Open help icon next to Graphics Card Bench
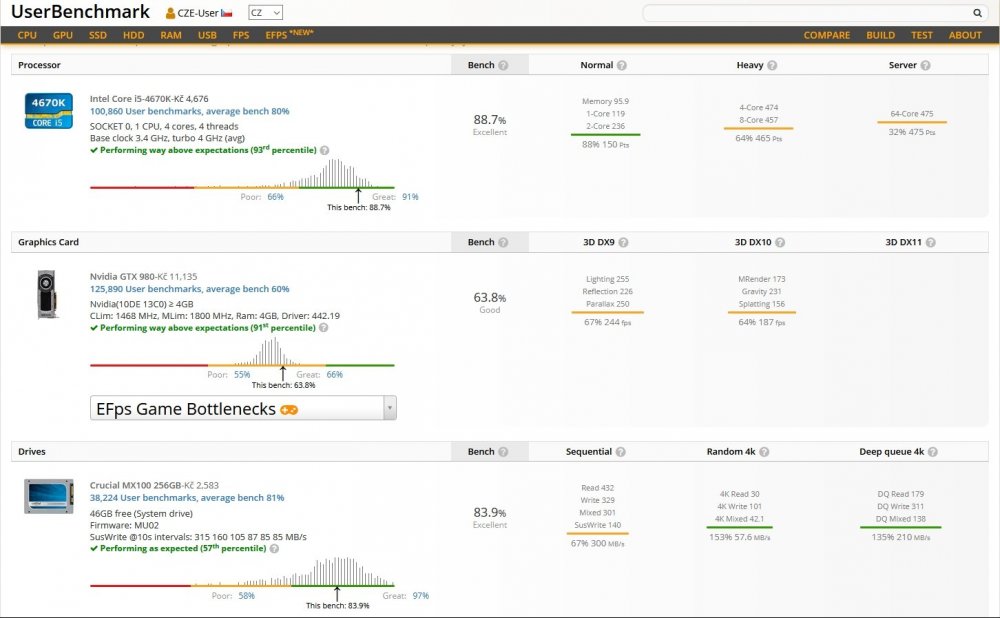 [x=503, y=242]
